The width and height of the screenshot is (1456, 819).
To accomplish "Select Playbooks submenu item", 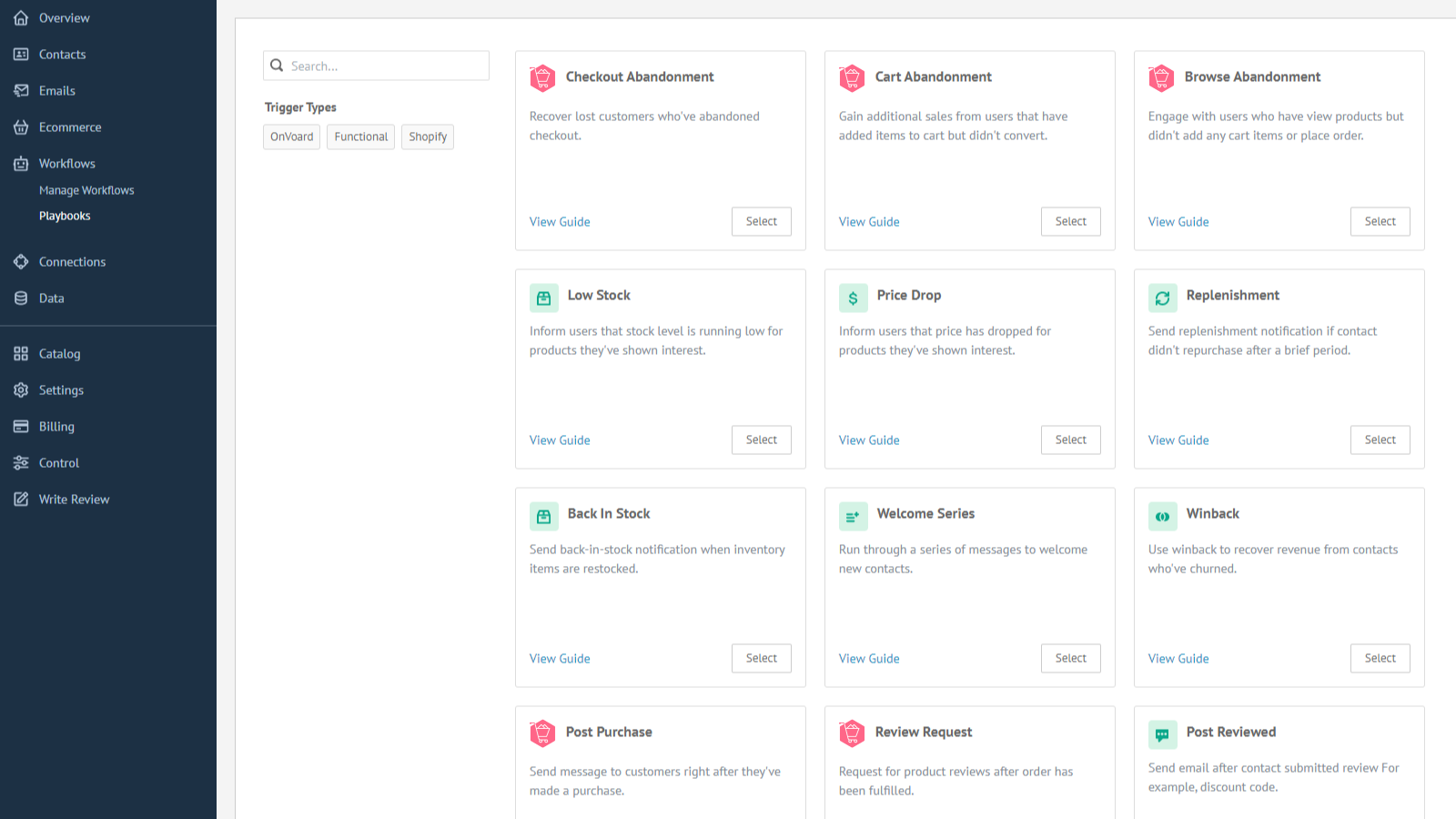I will 65,216.
